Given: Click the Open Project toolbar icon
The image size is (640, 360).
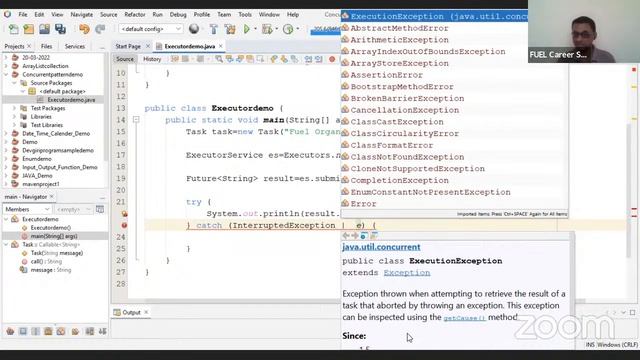Looking at the screenshot, I should (44, 29).
